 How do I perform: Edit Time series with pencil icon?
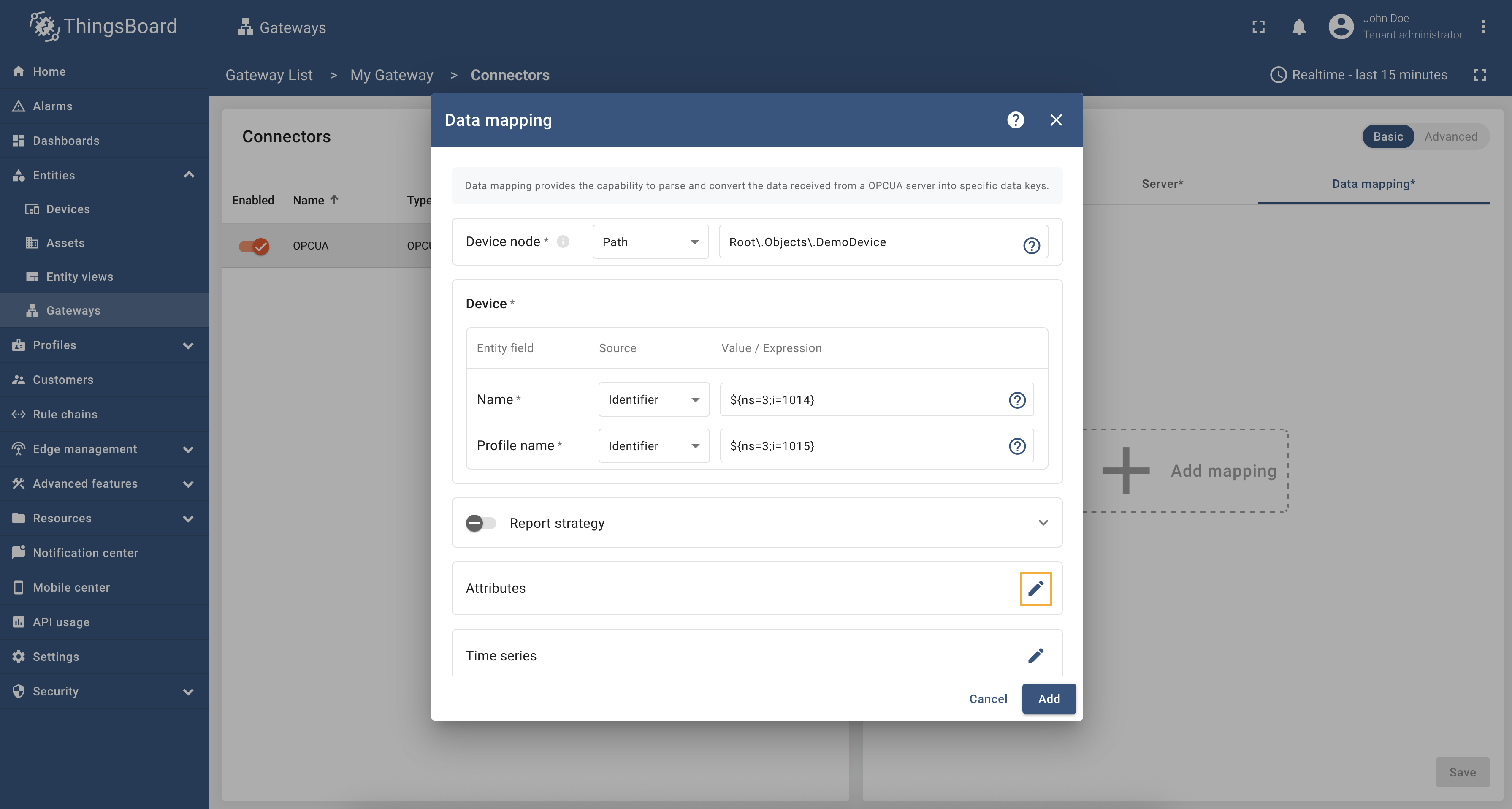coord(1035,655)
